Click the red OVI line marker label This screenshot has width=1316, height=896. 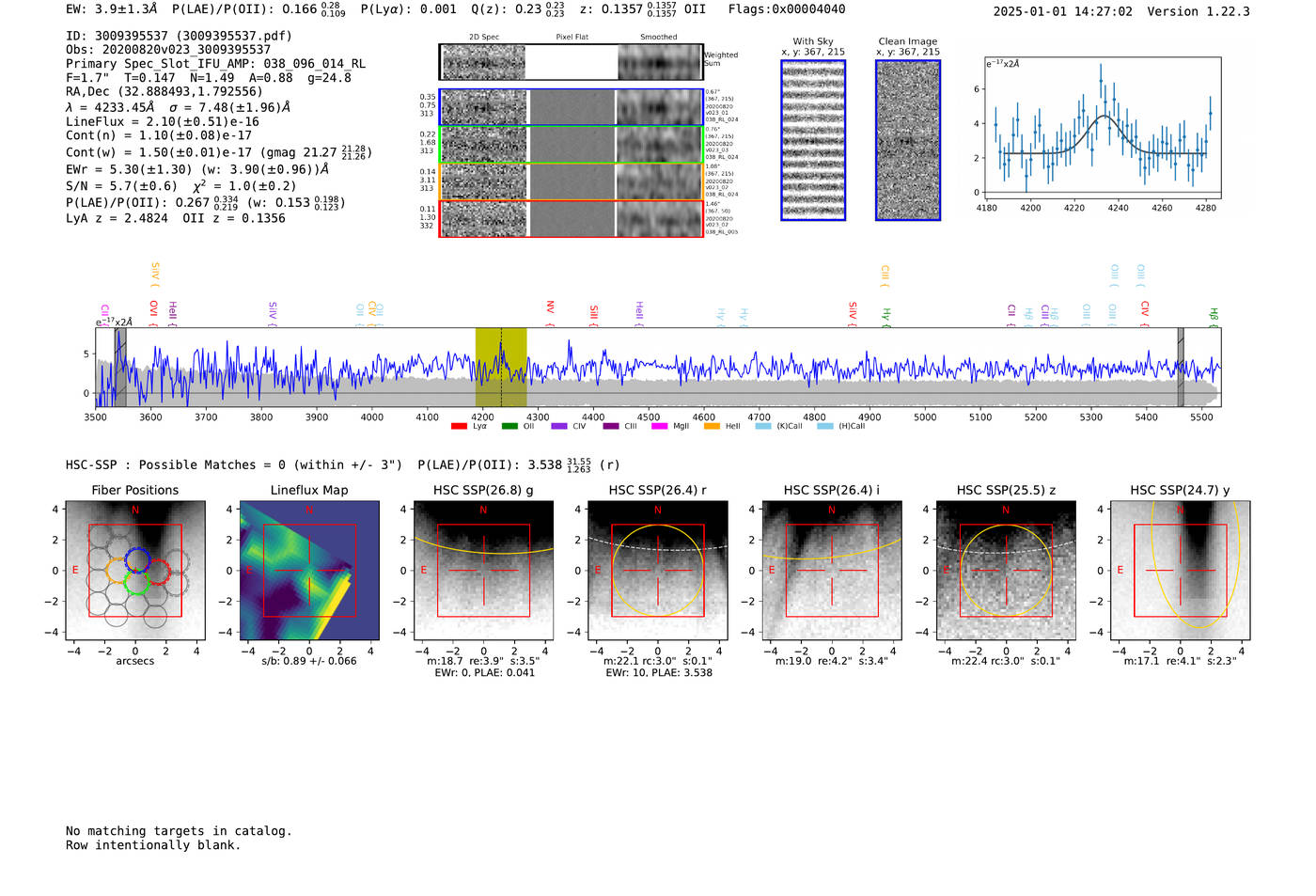153,308
